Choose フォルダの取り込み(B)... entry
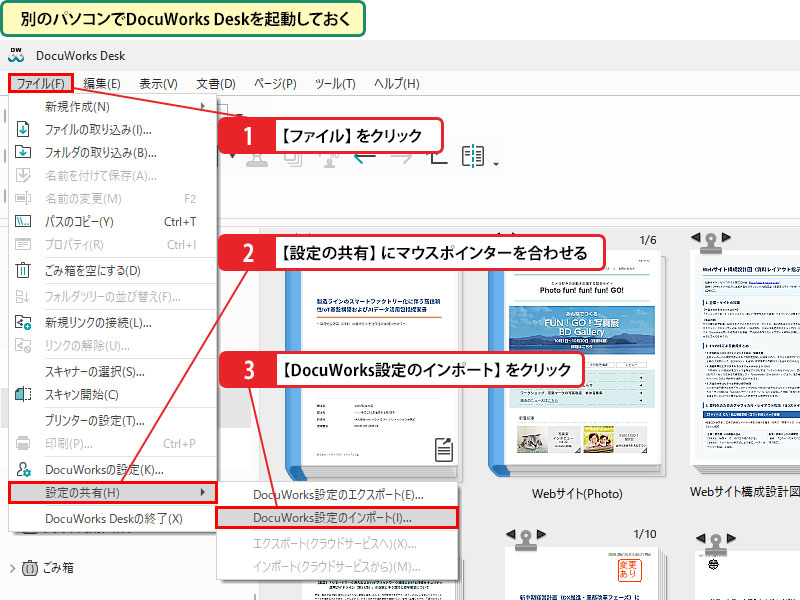 tap(113, 153)
